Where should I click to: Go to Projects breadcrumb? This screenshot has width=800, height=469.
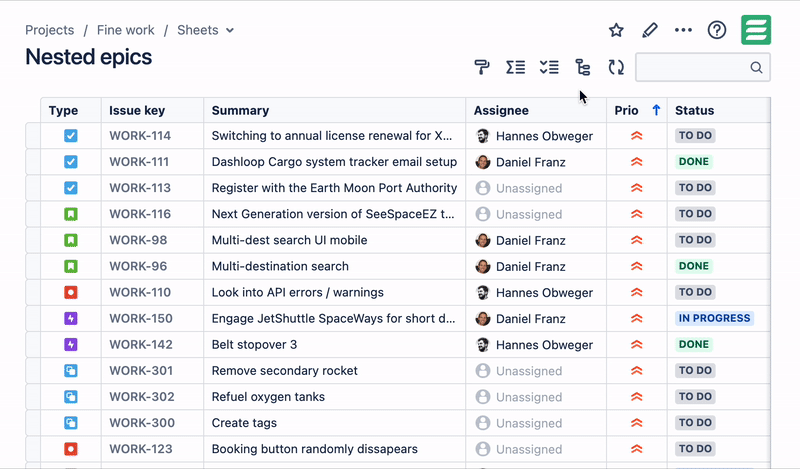pos(49,30)
